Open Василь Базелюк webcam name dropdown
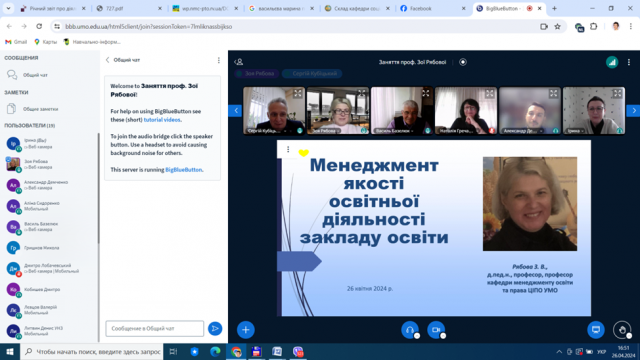The image size is (640, 360). click(x=394, y=131)
